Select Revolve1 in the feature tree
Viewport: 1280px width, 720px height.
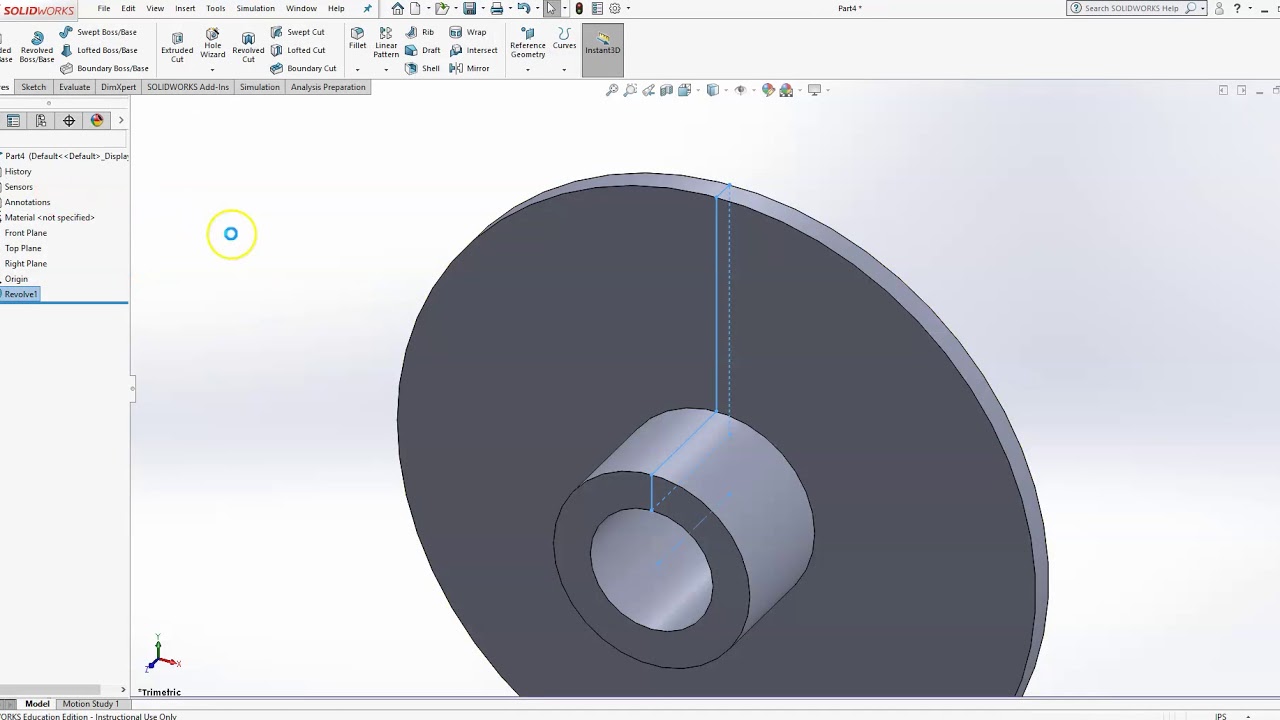(x=21, y=294)
